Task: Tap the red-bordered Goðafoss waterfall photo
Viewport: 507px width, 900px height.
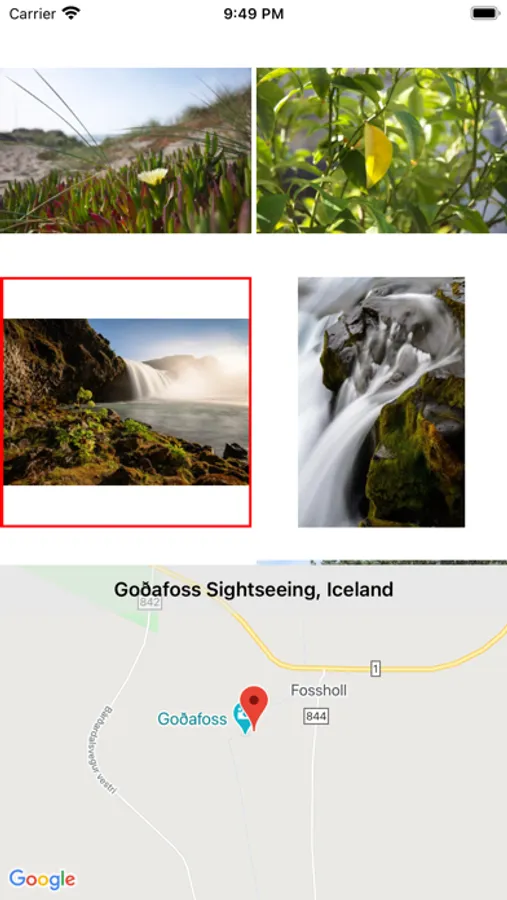Action: click(126, 402)
